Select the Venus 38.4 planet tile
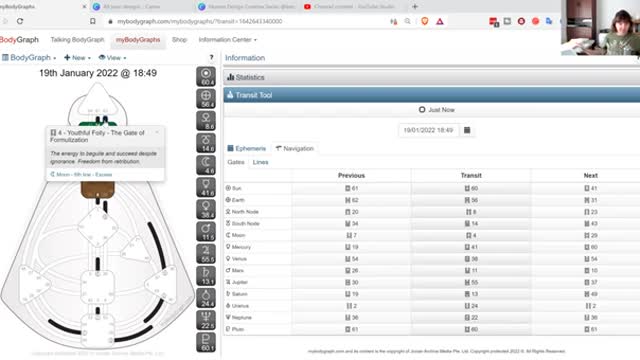Image resolution: width=640 pixels, height=360 pixels. coord(206,209)
